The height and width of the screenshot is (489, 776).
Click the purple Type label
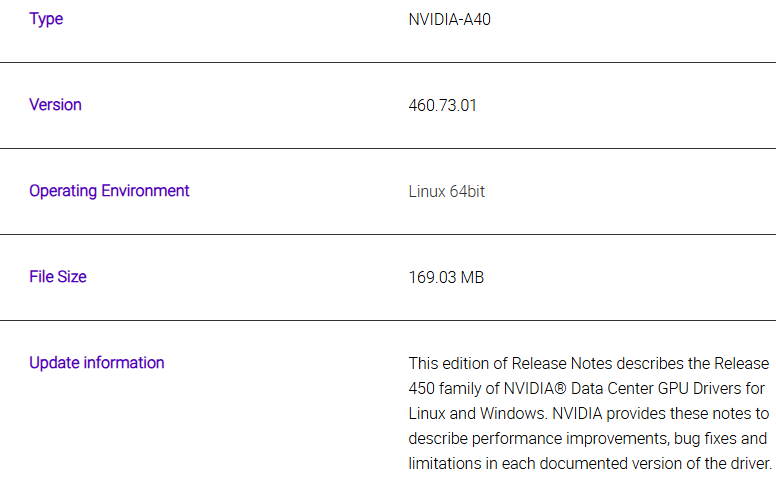coord(46,19)
